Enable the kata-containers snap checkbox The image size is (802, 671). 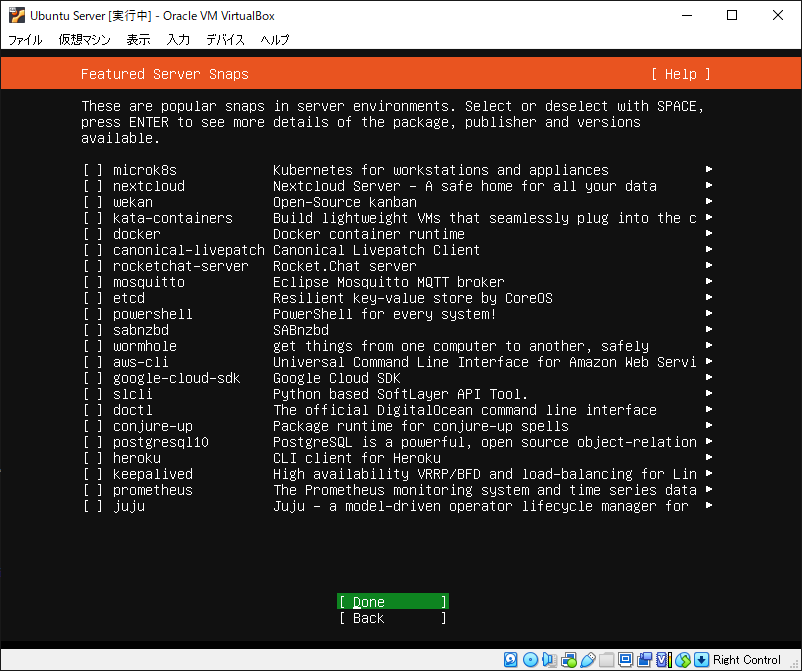click(x=93, y=218)
